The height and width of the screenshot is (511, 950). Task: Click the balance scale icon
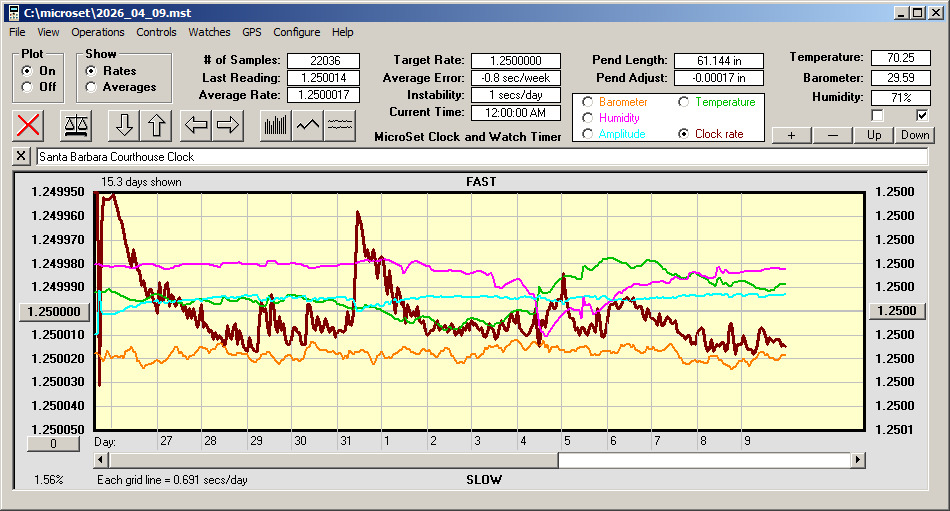(76, 125)
